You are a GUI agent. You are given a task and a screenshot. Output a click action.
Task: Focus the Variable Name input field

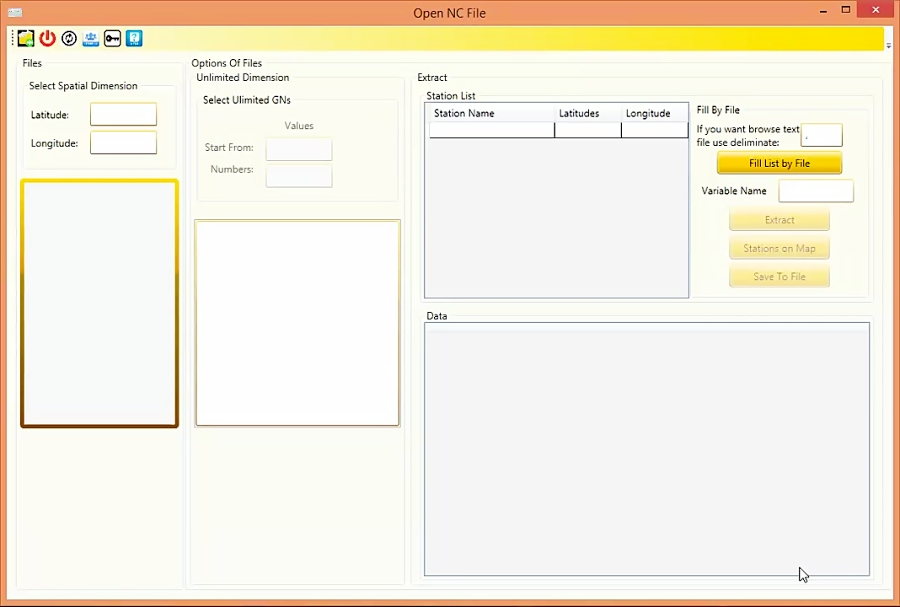click(x=816, y=191)
